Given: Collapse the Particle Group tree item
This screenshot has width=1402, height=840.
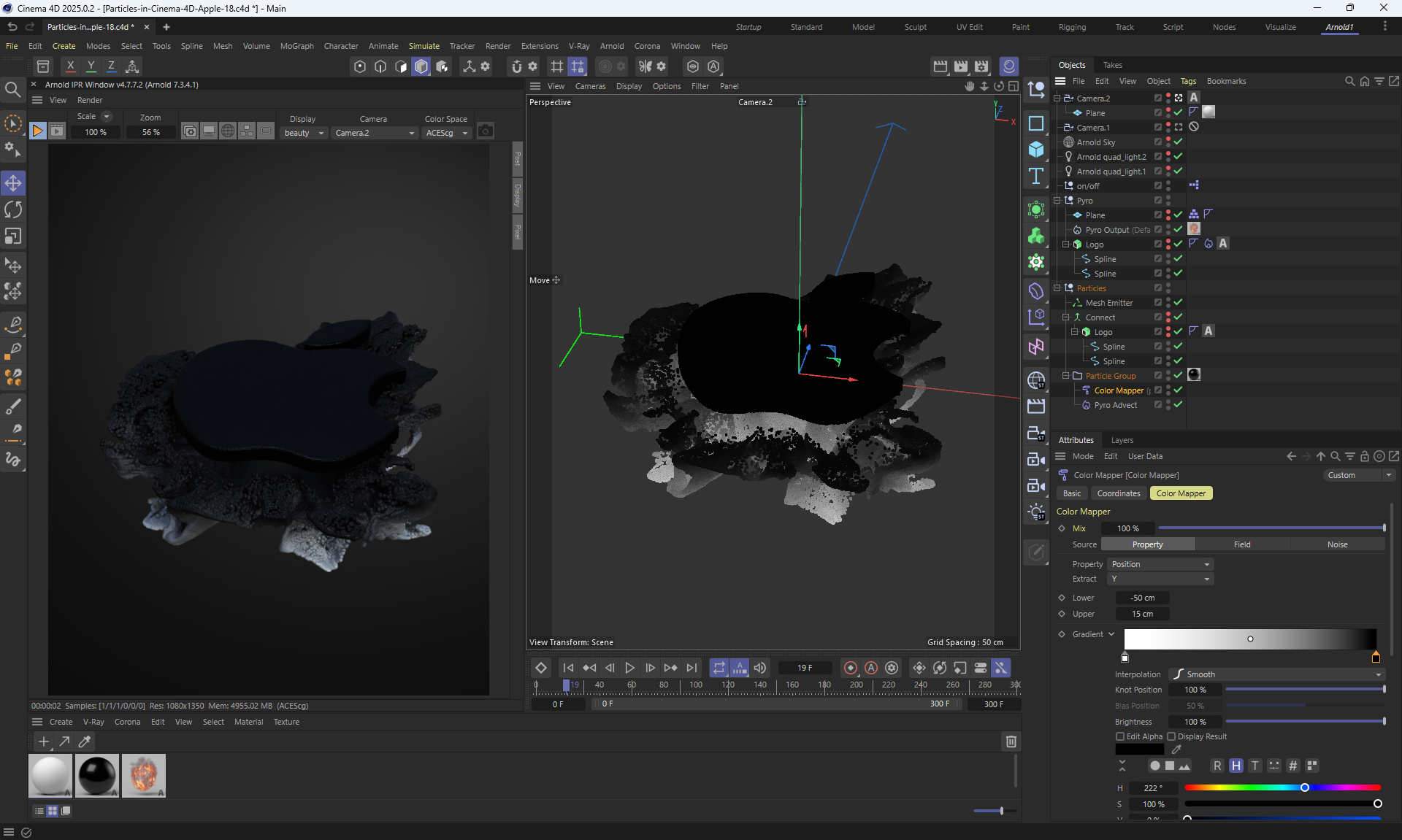Looking at the screenshot, I should (1065, 376).
